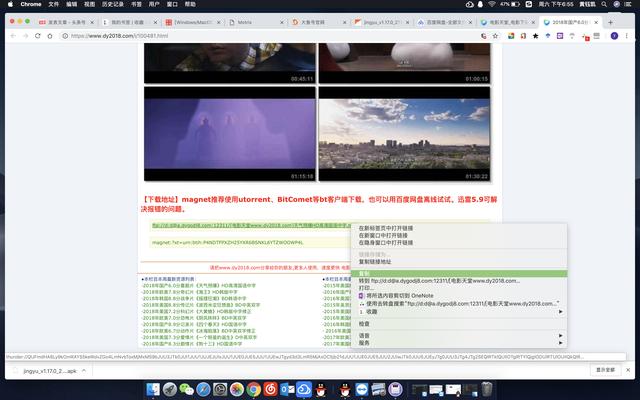Click the home icon beside reload
Screen dimensions: 640x400
pyautogui.click(x=50, y=36)
